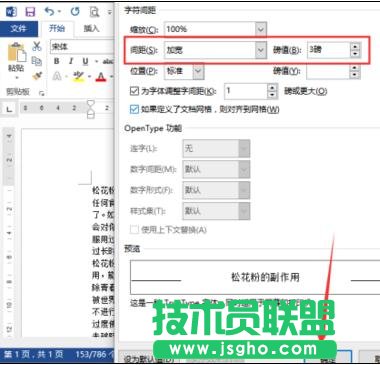Cut selection with the scissors icon

(x=37, y=46)
